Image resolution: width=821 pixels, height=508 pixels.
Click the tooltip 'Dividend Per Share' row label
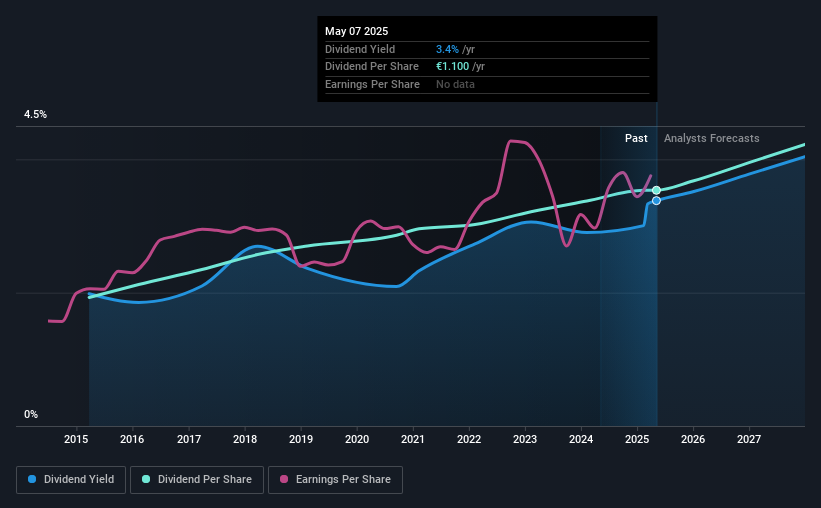pos(372,67)
